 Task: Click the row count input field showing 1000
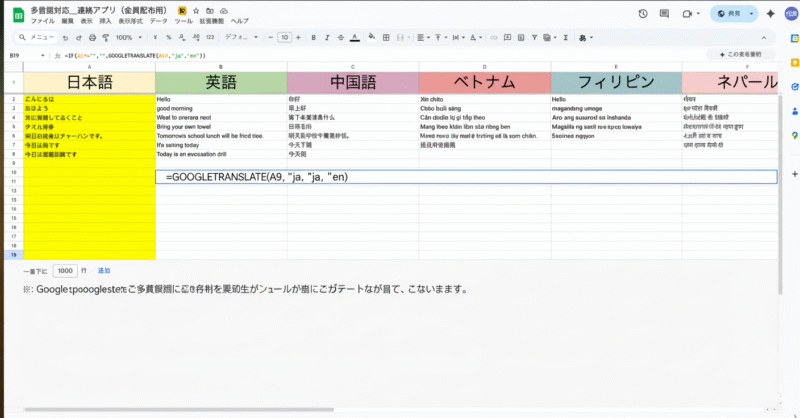tap(65, 271)
